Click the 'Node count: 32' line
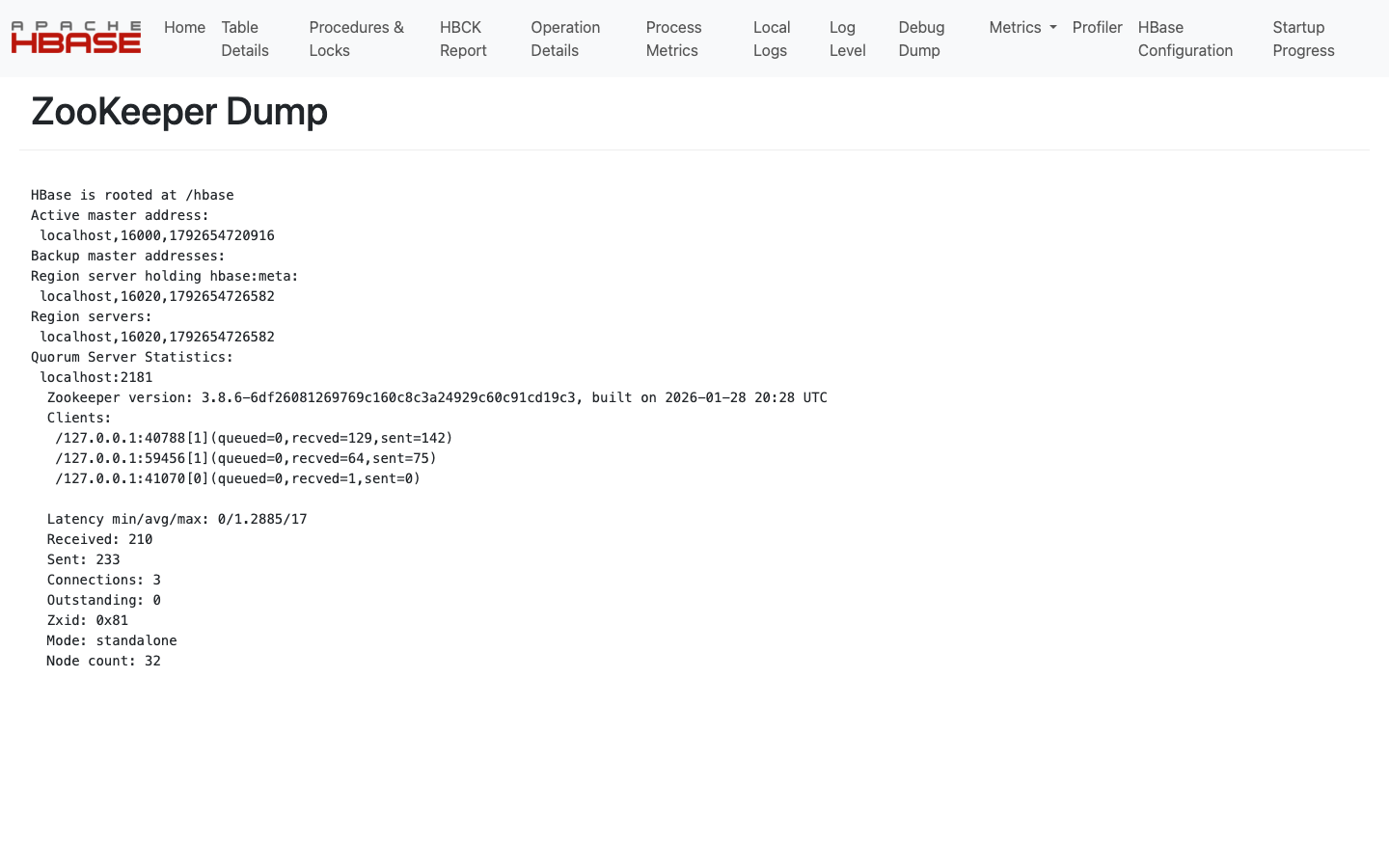Viewport: 1389px width, 868px height. pos(104,661)
